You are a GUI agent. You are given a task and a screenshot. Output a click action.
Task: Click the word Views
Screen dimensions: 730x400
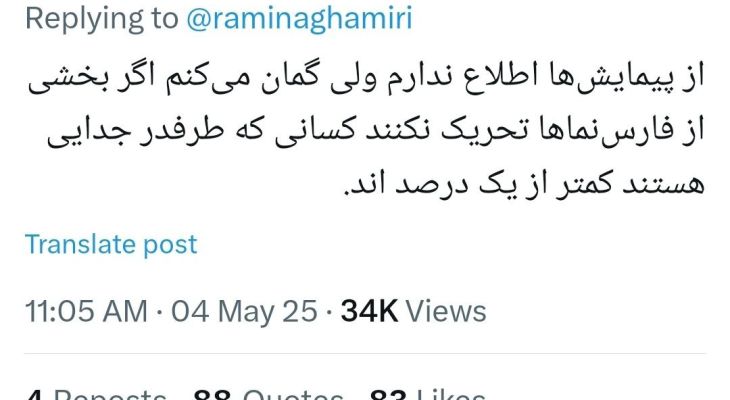coord(446,311)
